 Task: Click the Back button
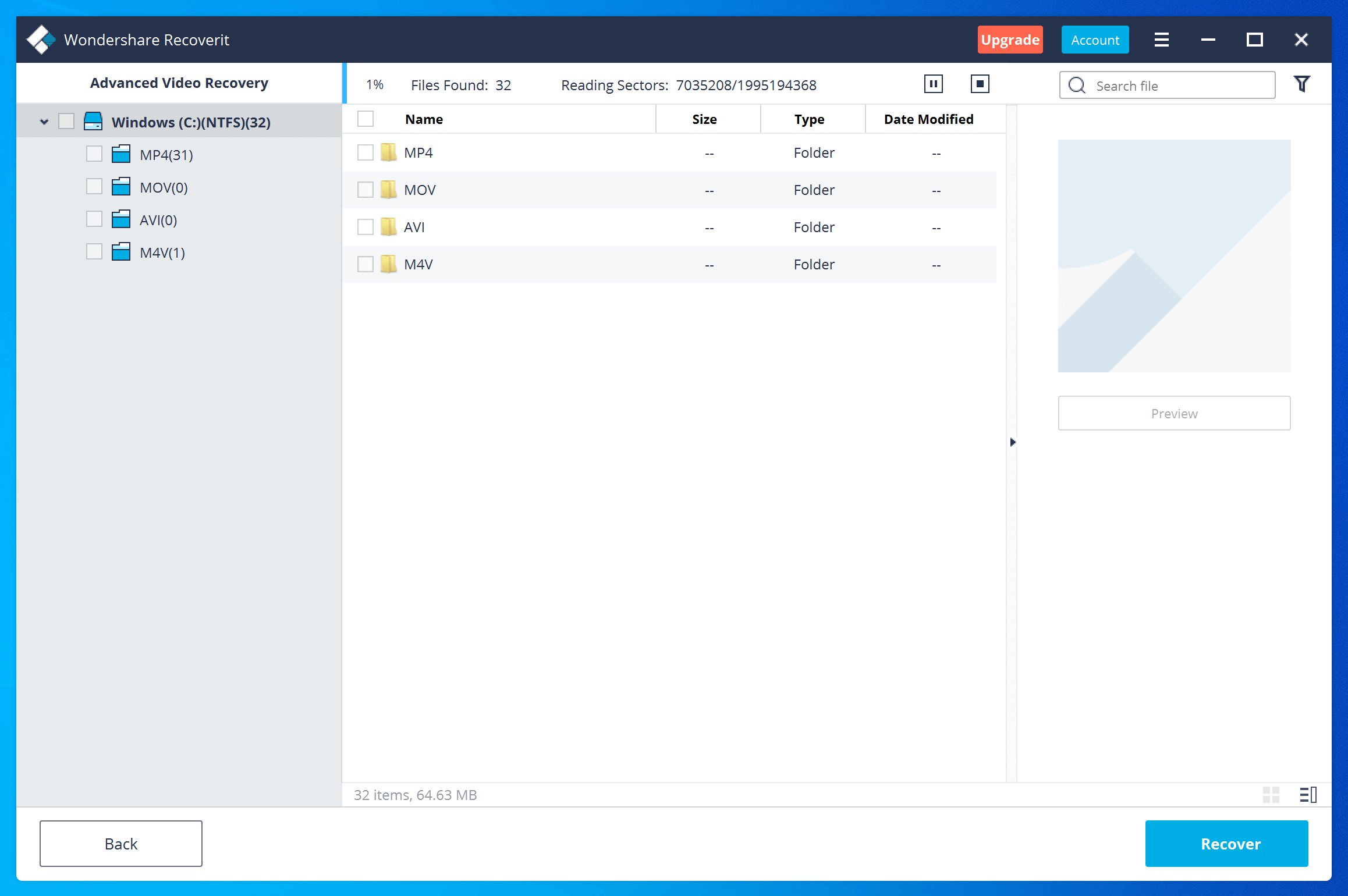(121, 844)
